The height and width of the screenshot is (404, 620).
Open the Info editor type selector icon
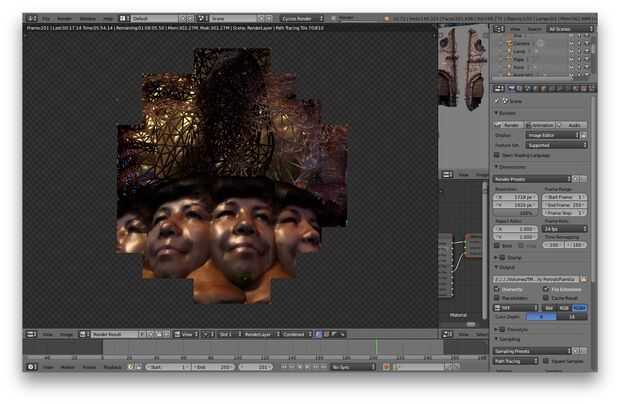click(x=32, y=18)
